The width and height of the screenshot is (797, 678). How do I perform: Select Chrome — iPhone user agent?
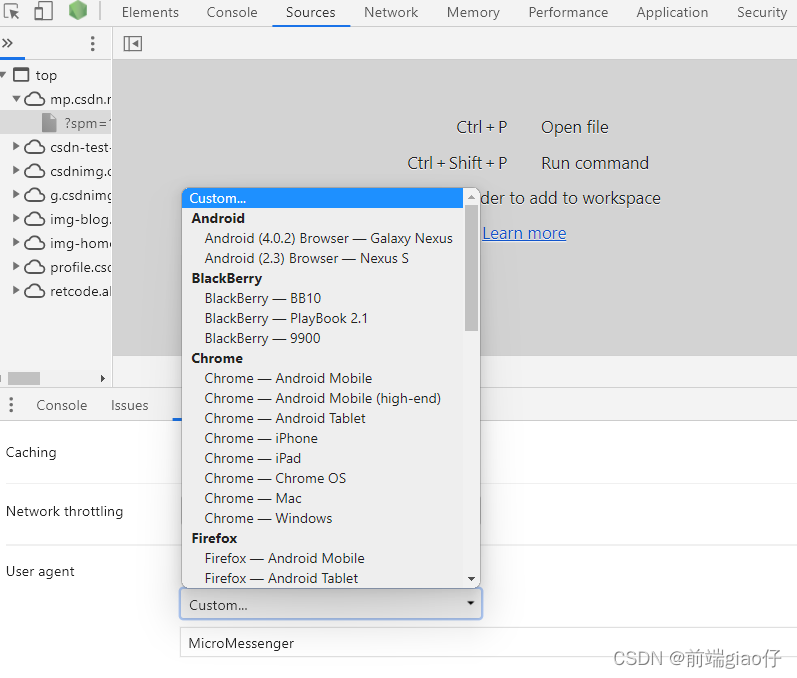click(x=322, y=438)
